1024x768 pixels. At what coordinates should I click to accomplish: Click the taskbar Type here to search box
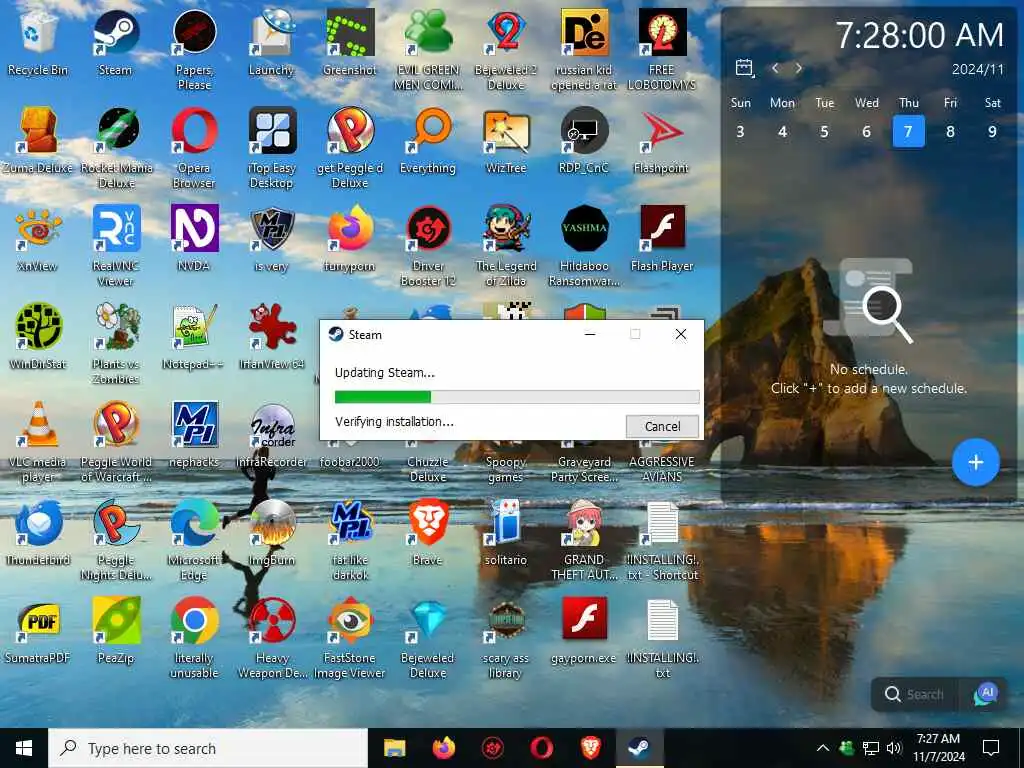click(x=208, y=748)
